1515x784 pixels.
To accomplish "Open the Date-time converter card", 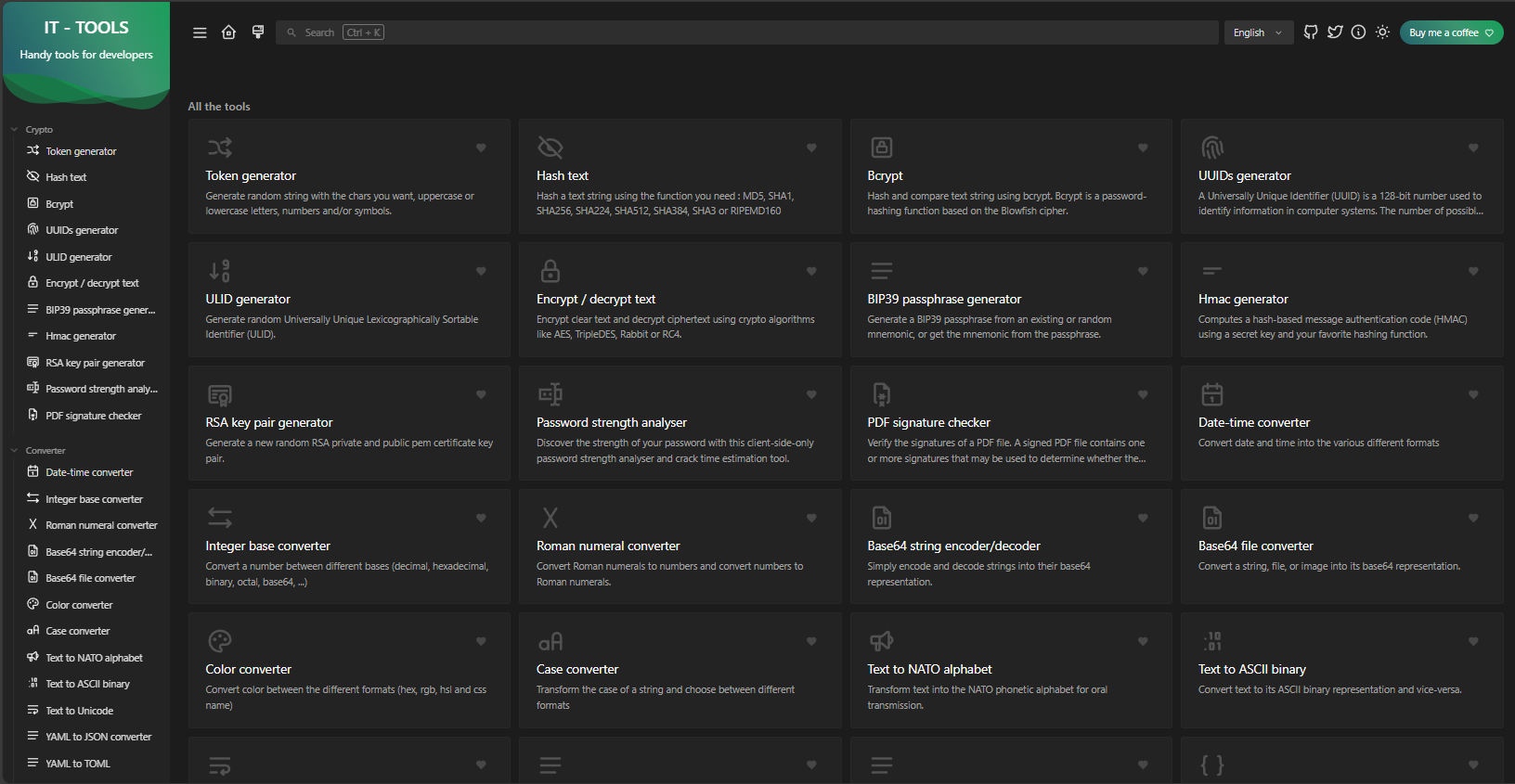I will click(1341, 423).
